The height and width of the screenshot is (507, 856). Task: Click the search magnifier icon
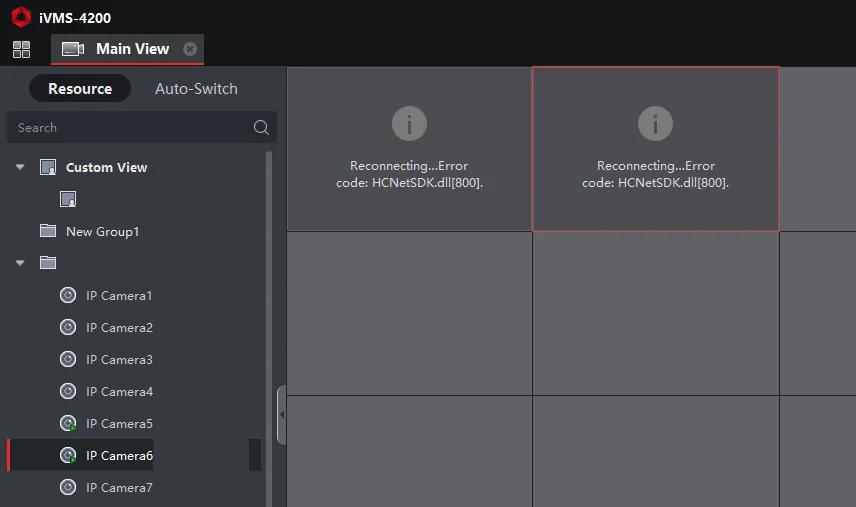pos(261,127)
